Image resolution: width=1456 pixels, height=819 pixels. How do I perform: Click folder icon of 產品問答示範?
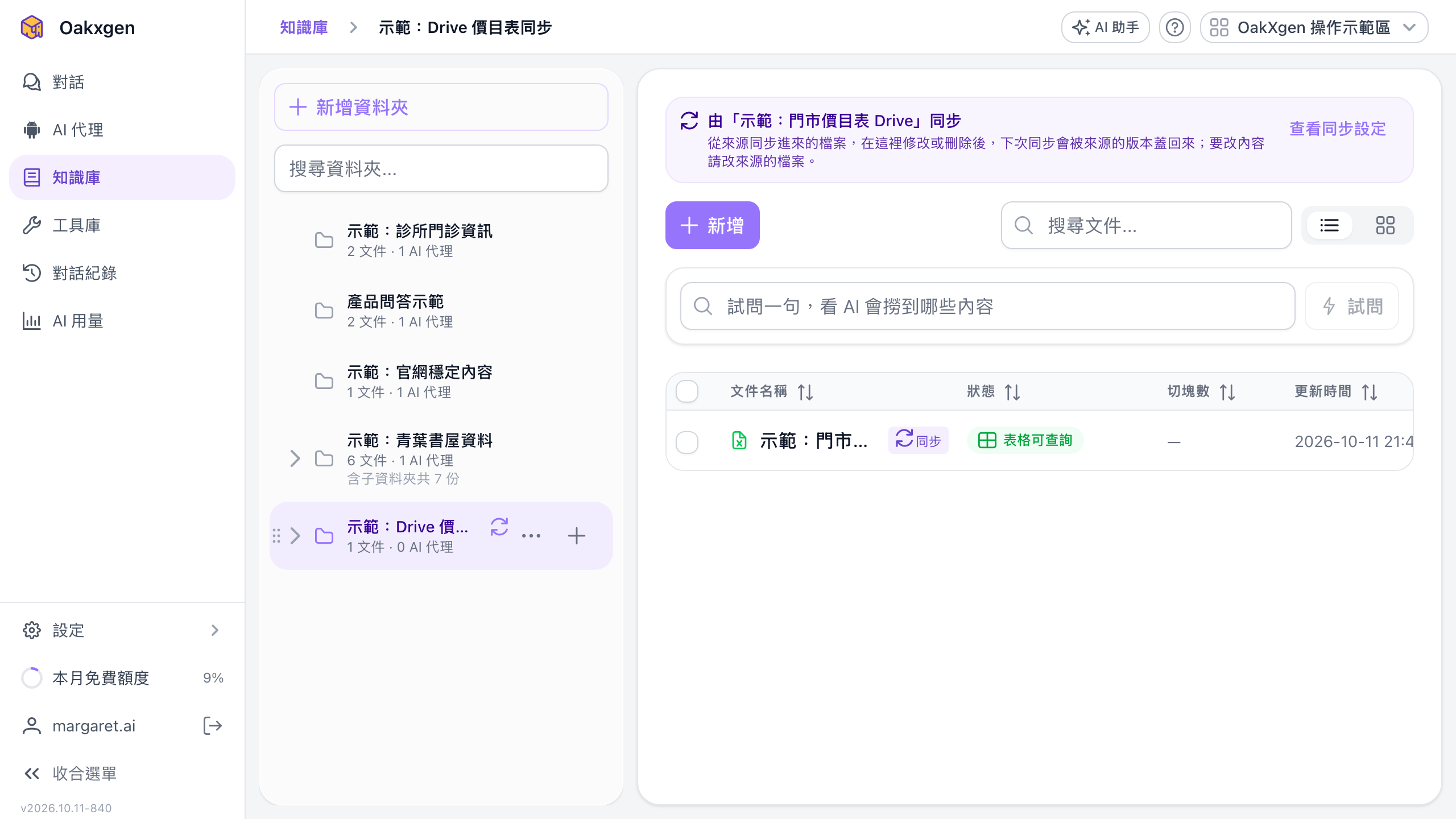(x=324, y=311)
